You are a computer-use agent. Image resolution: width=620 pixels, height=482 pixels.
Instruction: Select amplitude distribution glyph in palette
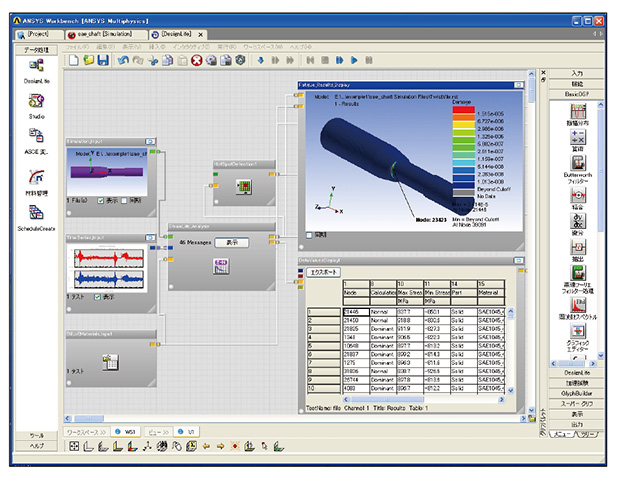tap(578, 112)
